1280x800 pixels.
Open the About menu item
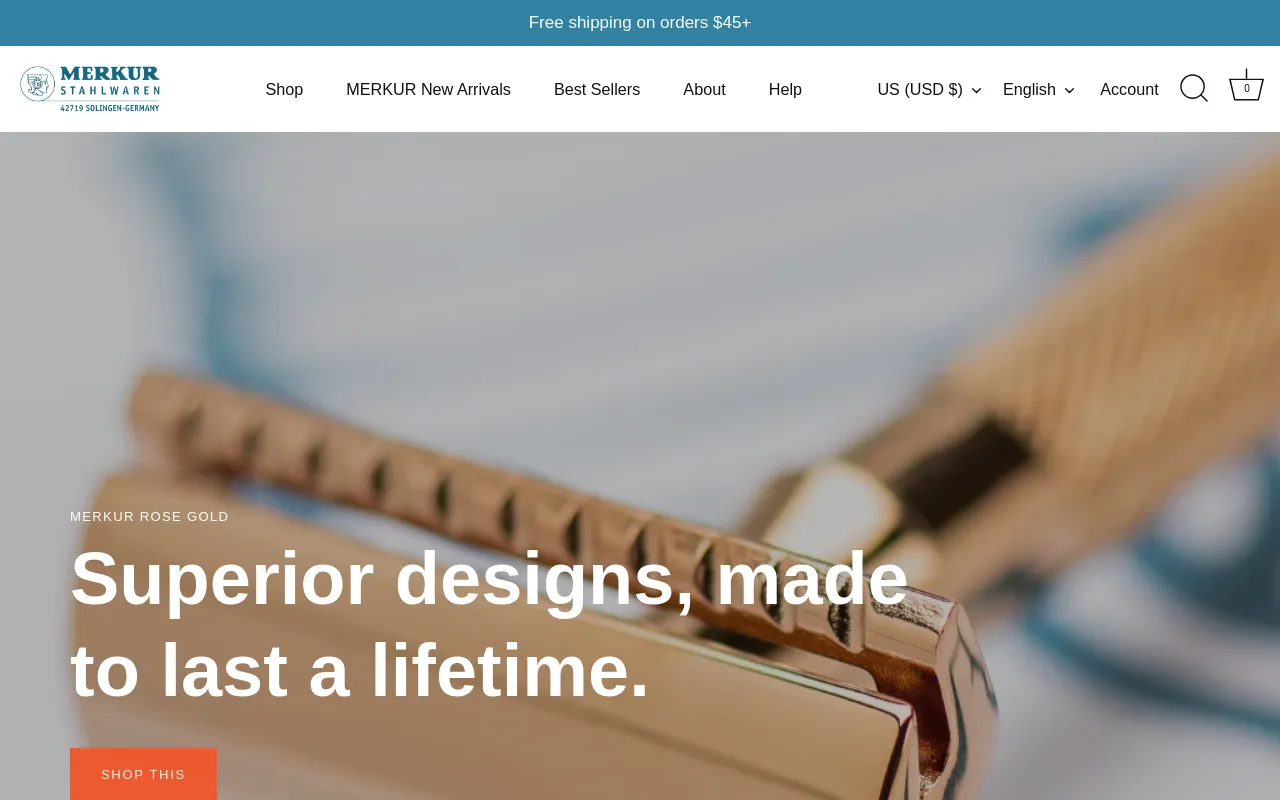(x=704, y=90)
